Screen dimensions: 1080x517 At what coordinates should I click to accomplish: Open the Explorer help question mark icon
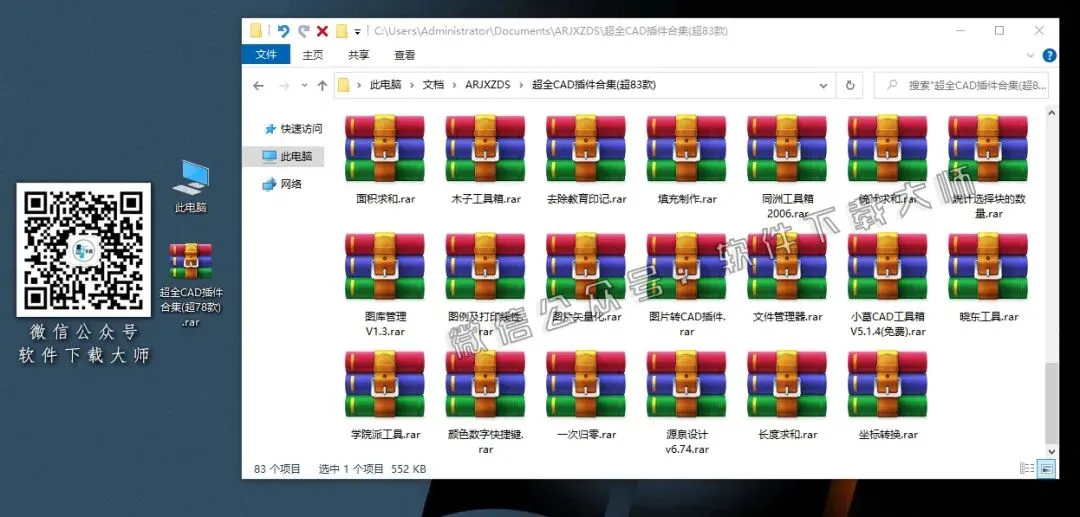click(x=1049, y=55)
